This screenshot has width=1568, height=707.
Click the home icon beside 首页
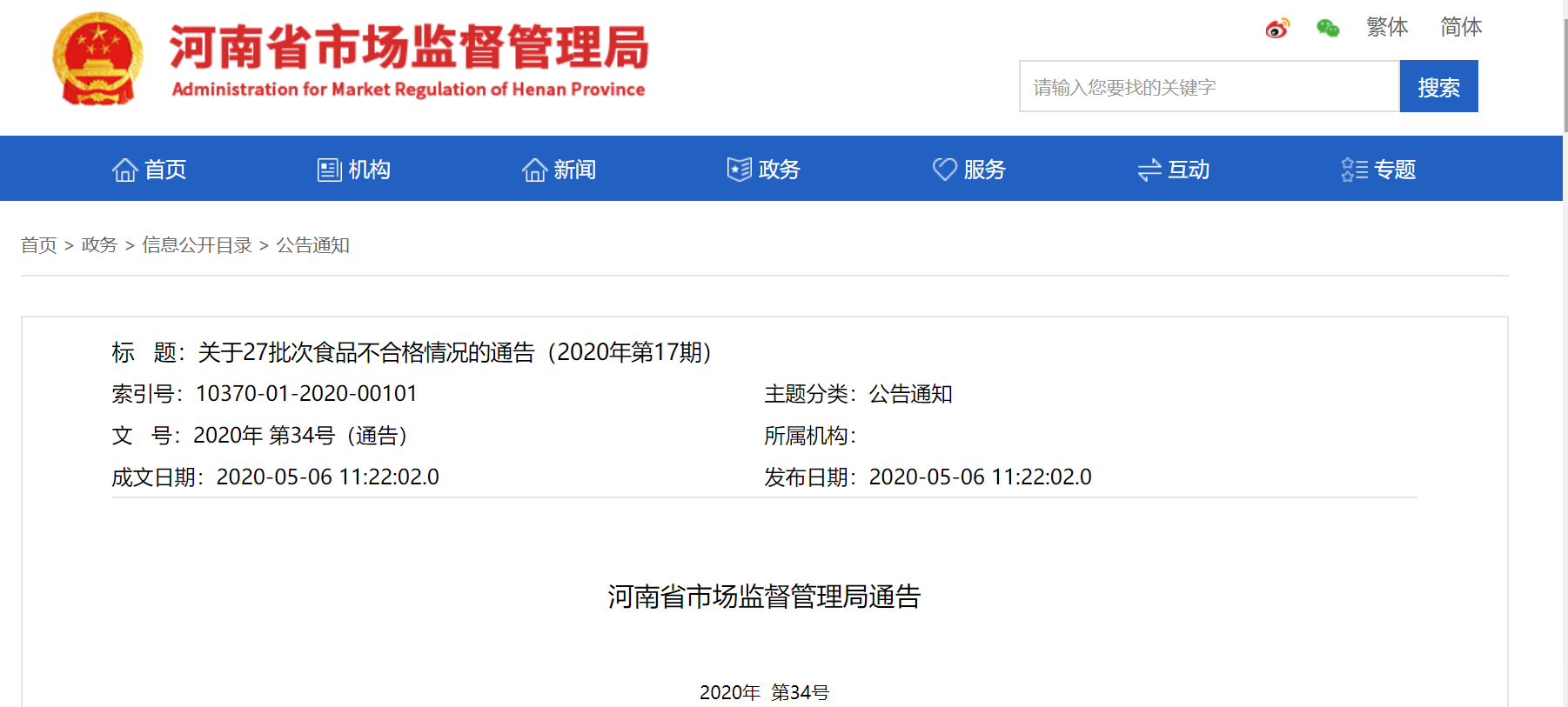pos(125,170)
